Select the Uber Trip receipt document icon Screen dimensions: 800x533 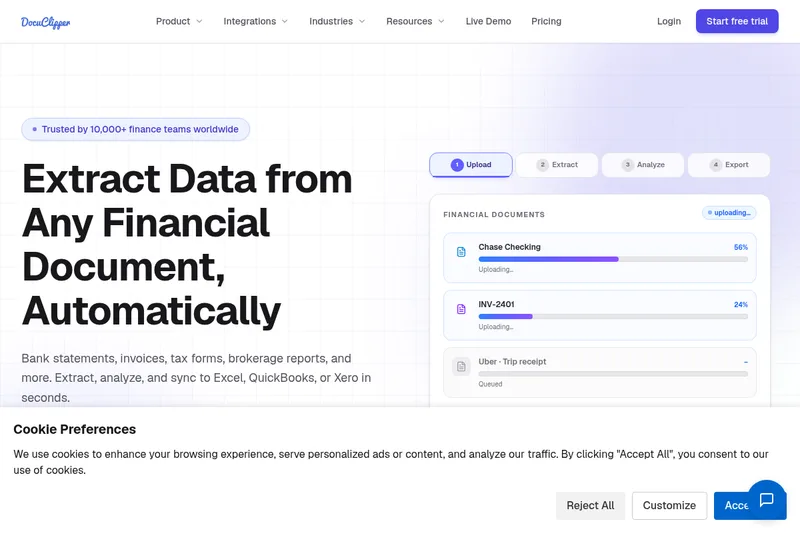(461, 366)
